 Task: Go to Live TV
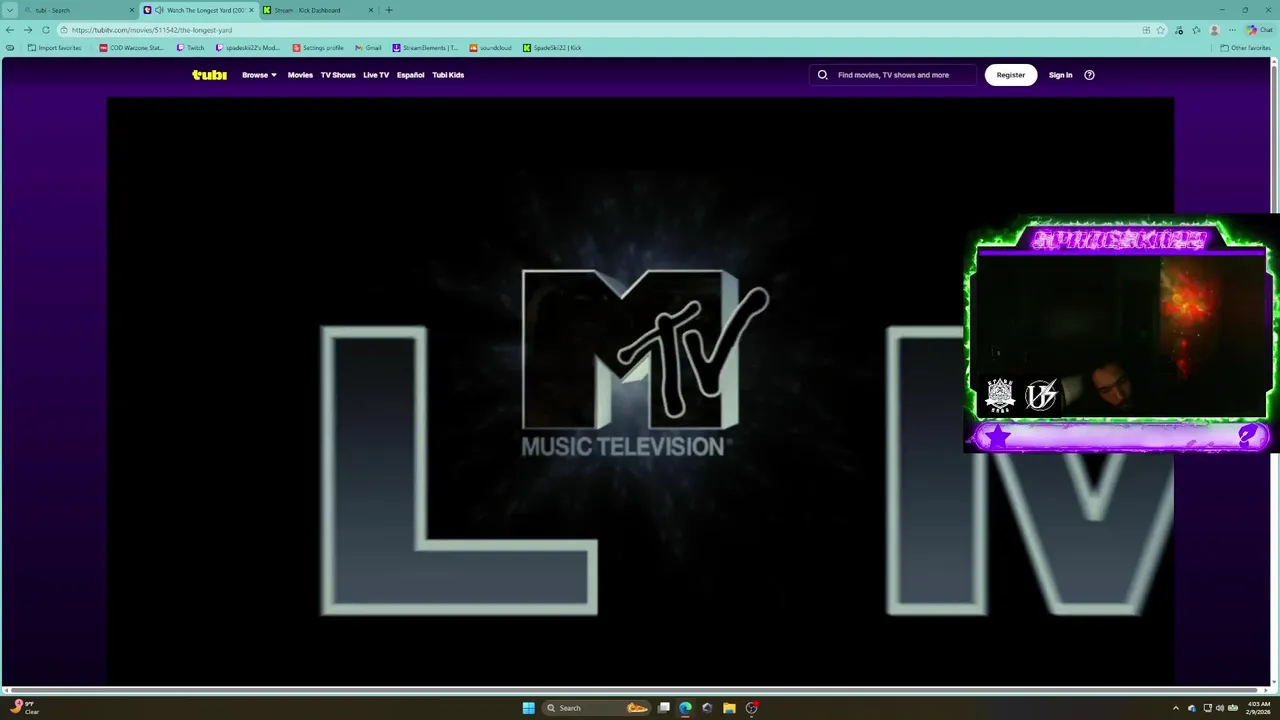pos(376,75)
